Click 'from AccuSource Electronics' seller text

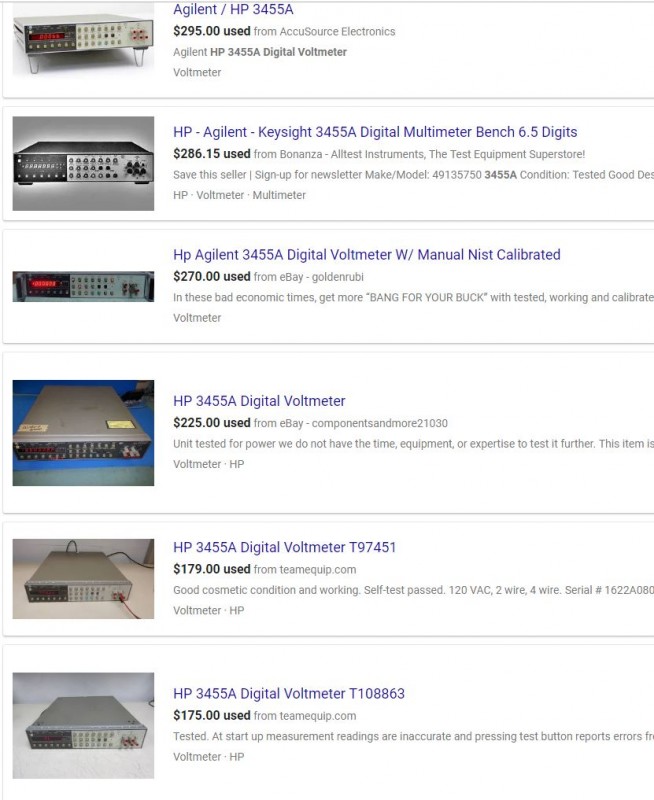point(324,32)
